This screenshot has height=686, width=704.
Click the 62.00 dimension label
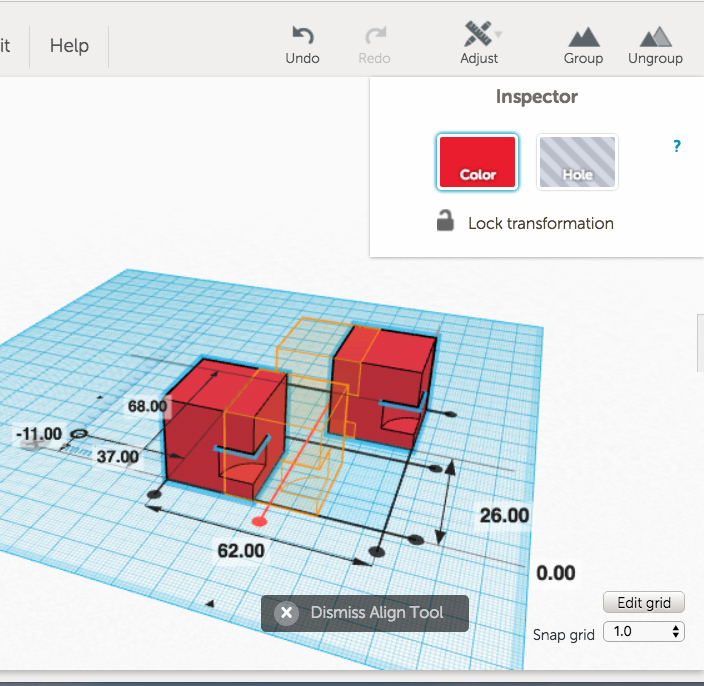pyautogui.click(x=241, y=550)
